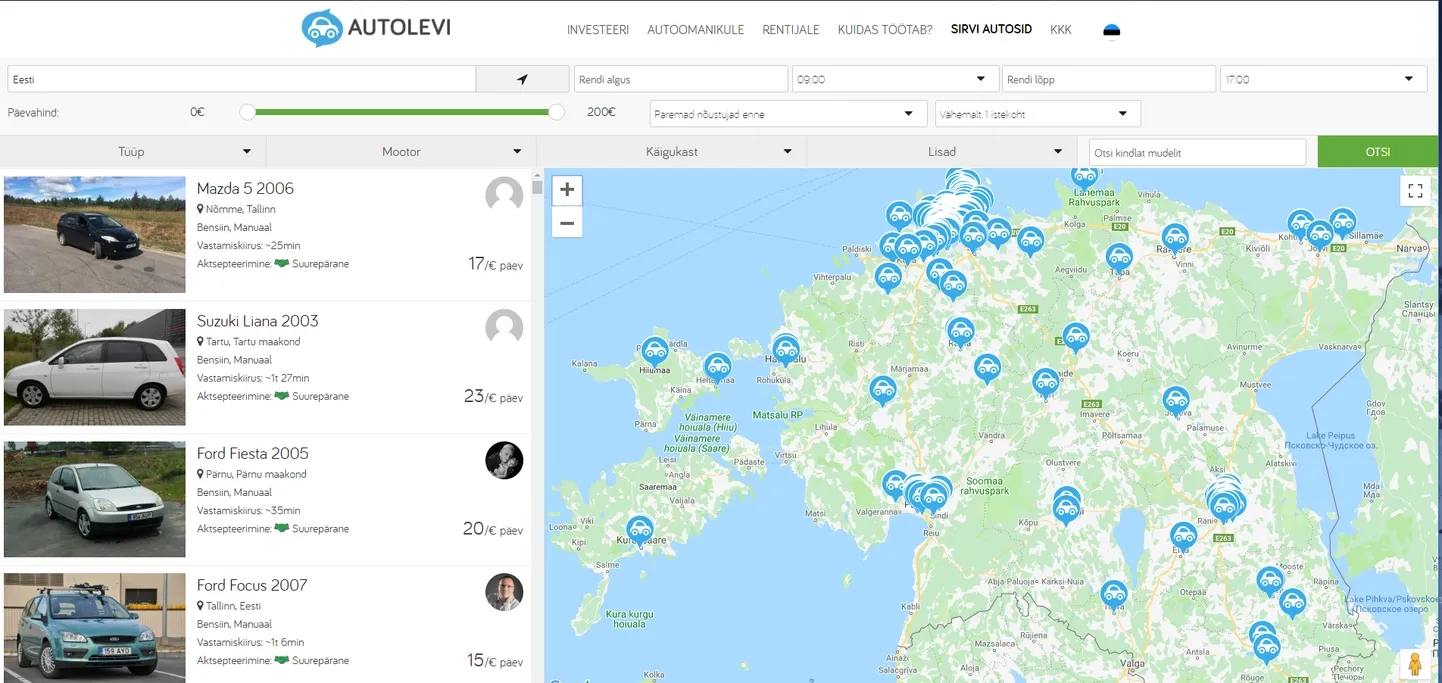Image resolution: width=1442 pixels, height=683 pixels.
Task: Select car marker near Heltermaa
Action: click(717, 368)
